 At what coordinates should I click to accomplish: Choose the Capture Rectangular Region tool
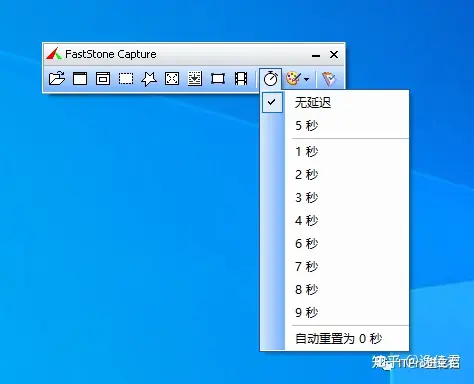[126, 79]
